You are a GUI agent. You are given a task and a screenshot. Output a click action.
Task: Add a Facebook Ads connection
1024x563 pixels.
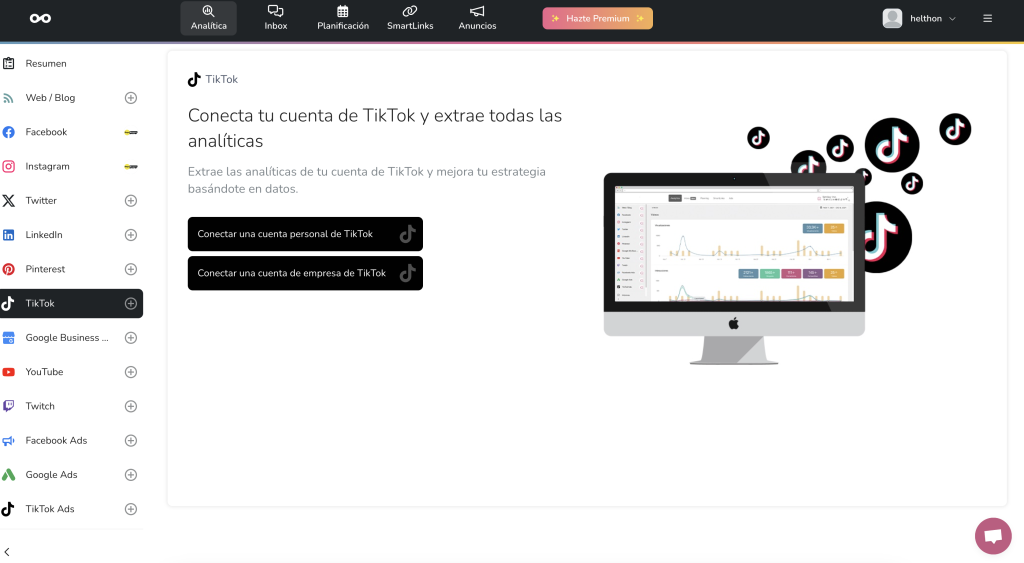pyautogui.click(x=131, y=441)
